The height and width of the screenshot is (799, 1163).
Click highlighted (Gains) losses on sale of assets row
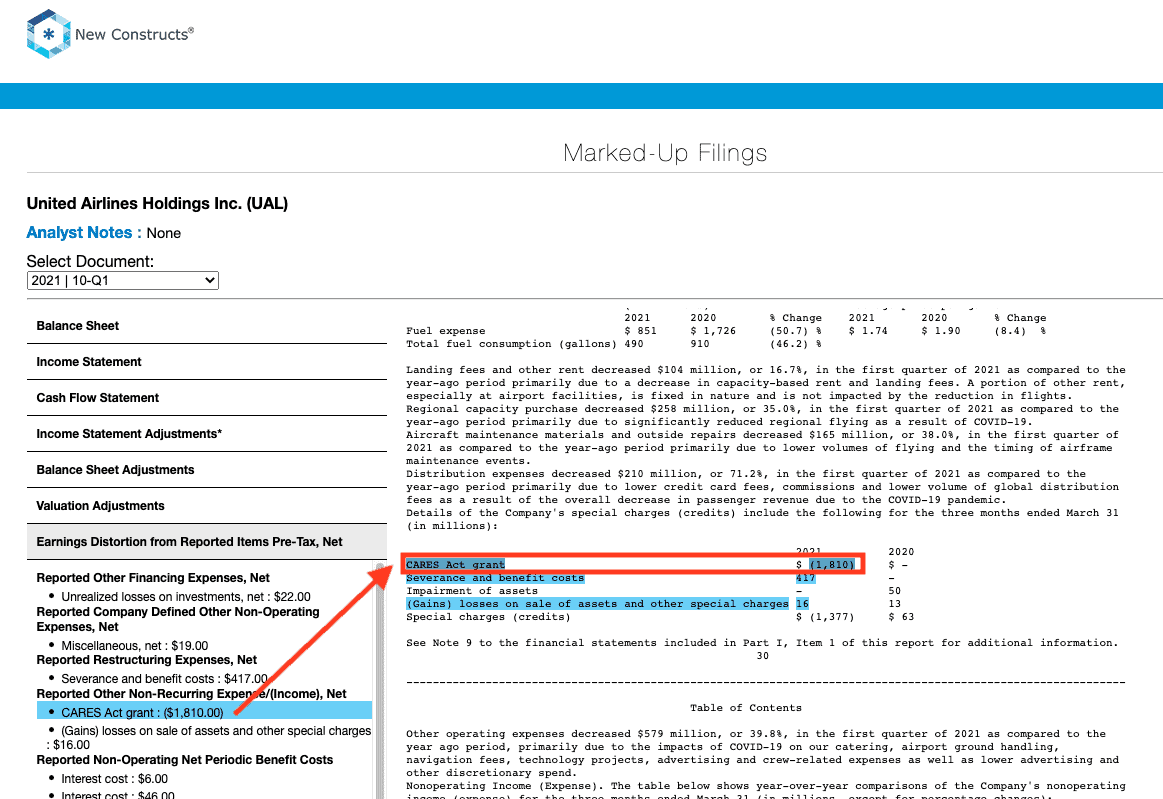(607, 604)
